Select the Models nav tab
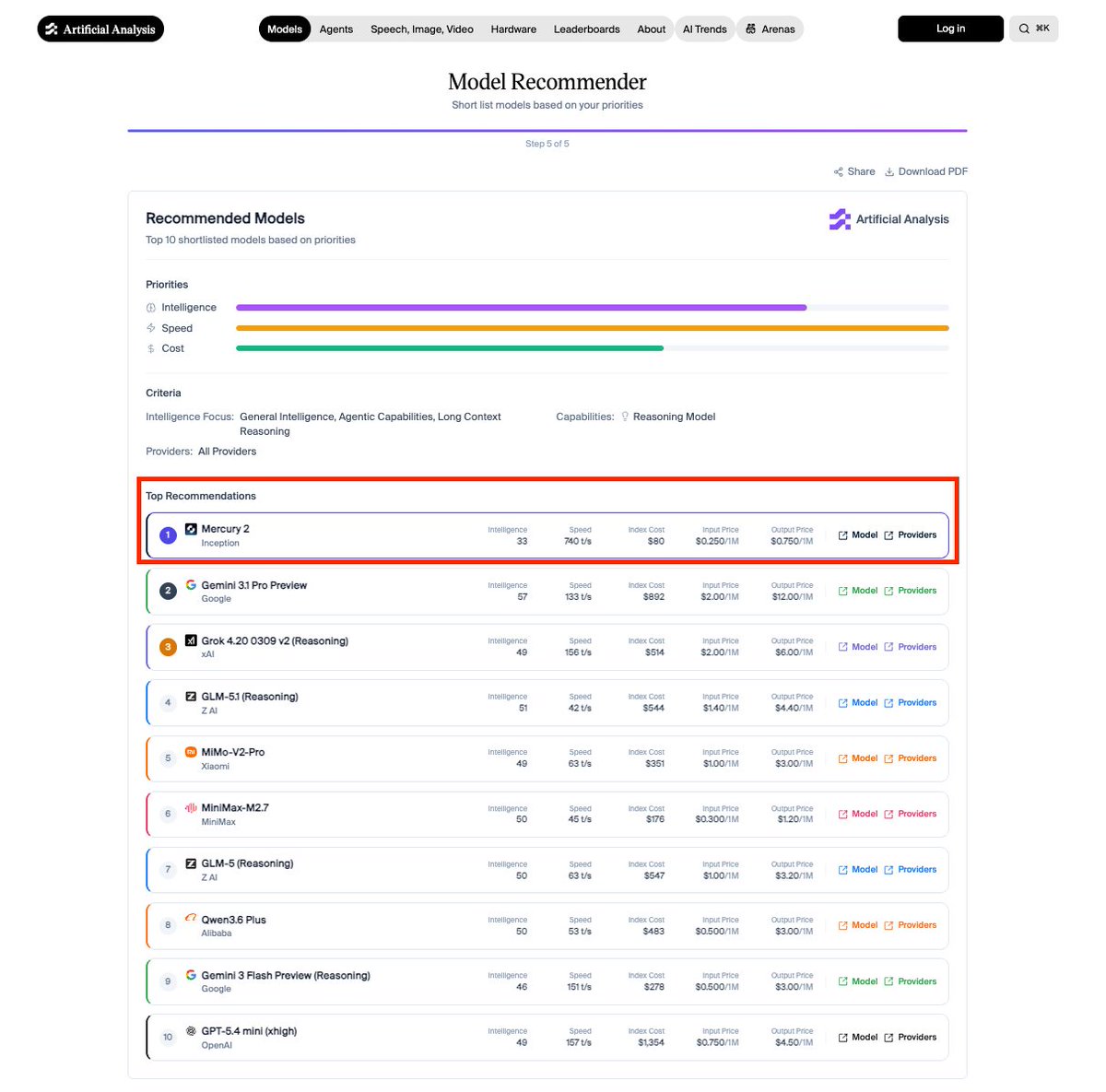Viewport: 1106px width, 1092px height. point(285,29)
